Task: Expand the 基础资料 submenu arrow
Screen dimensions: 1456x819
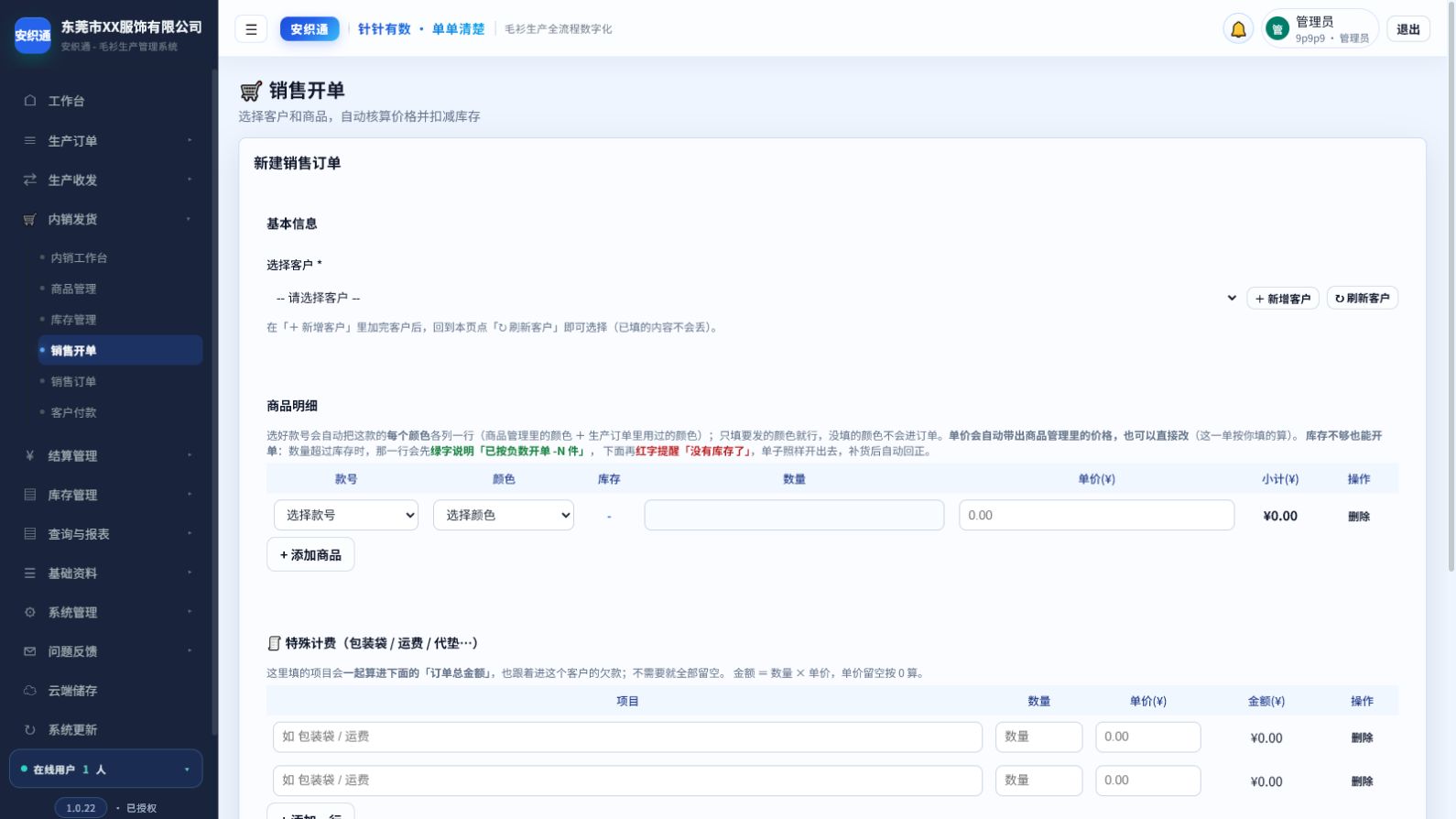Action: (x=190, y=573)
